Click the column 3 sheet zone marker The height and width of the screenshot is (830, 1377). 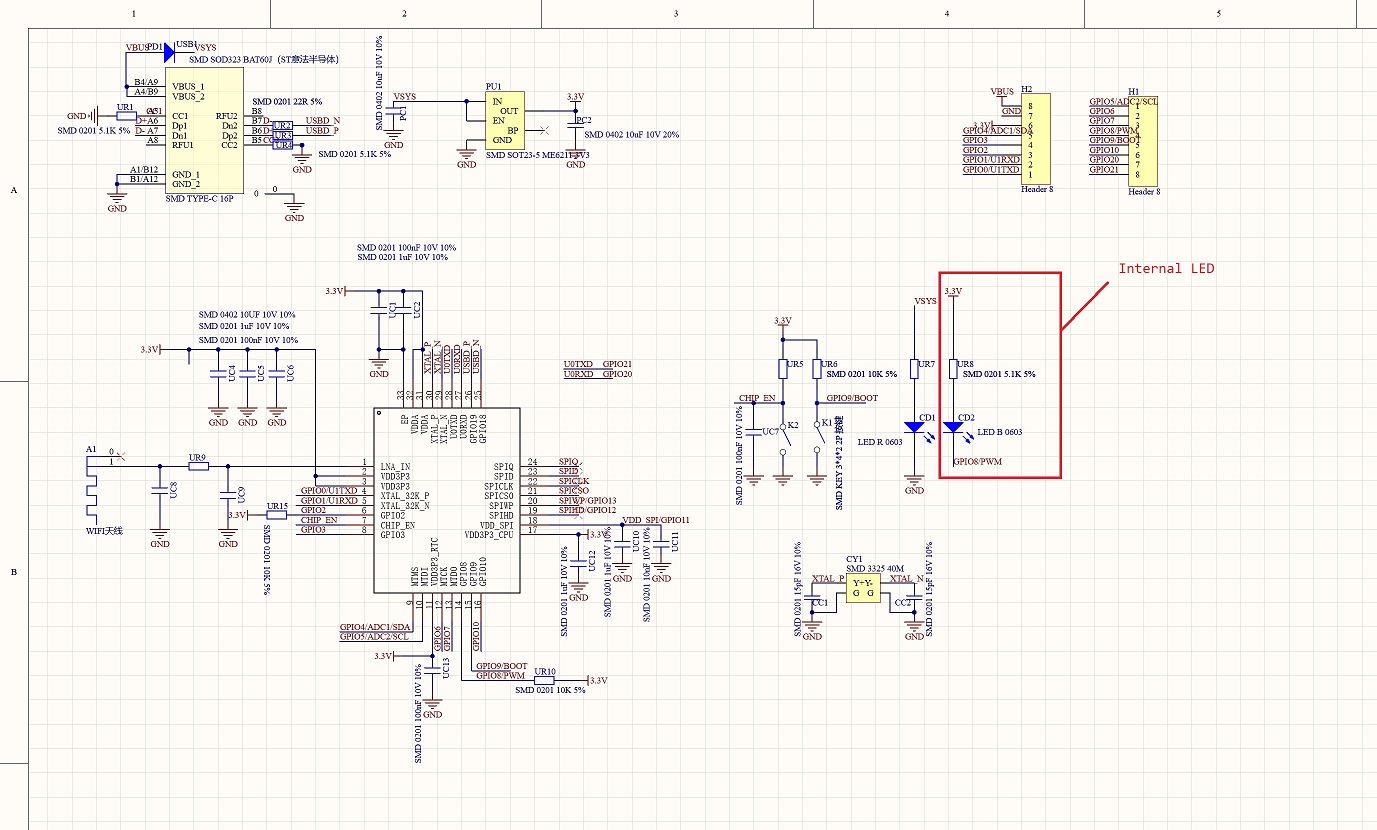pyautogui.click(x=676, y=14)
